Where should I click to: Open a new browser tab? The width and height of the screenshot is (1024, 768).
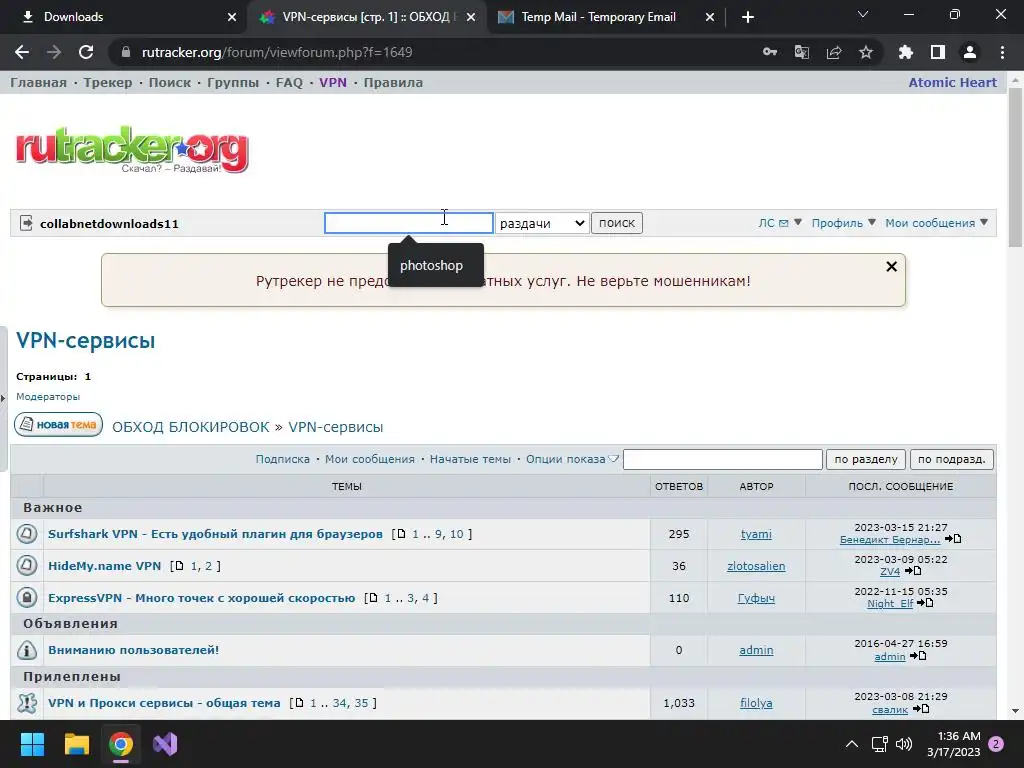pos(748,17)
